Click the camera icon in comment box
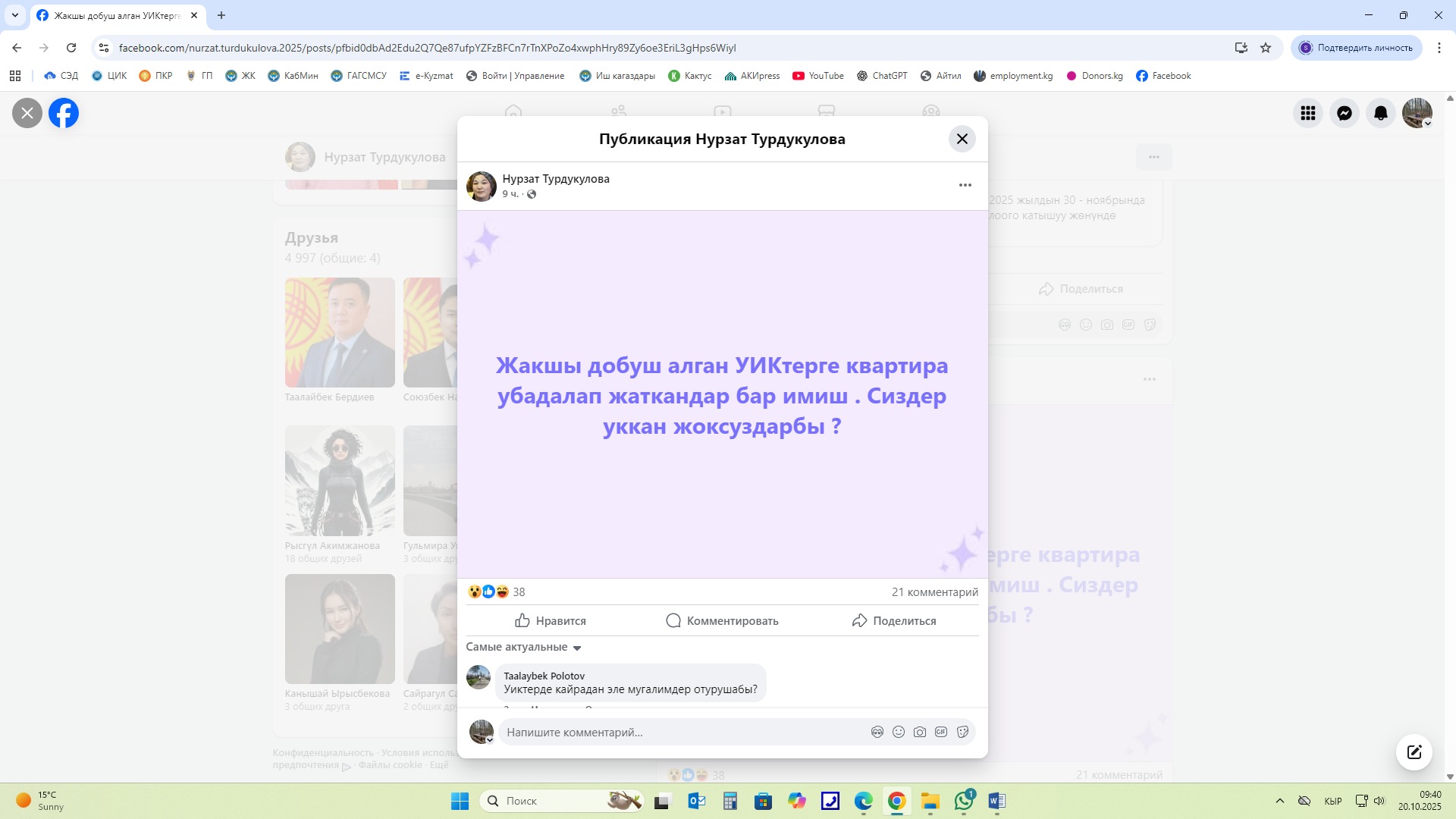 919,732
